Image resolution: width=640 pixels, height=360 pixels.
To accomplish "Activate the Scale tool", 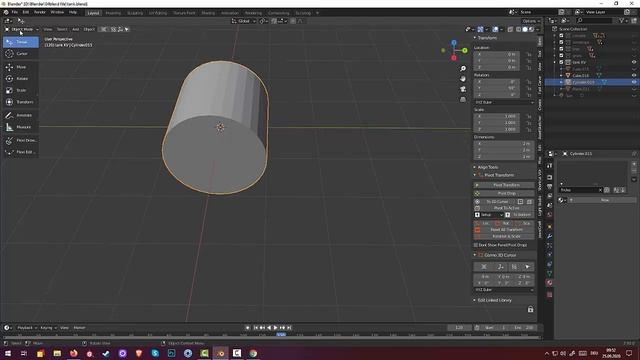I will coord(21,90).
